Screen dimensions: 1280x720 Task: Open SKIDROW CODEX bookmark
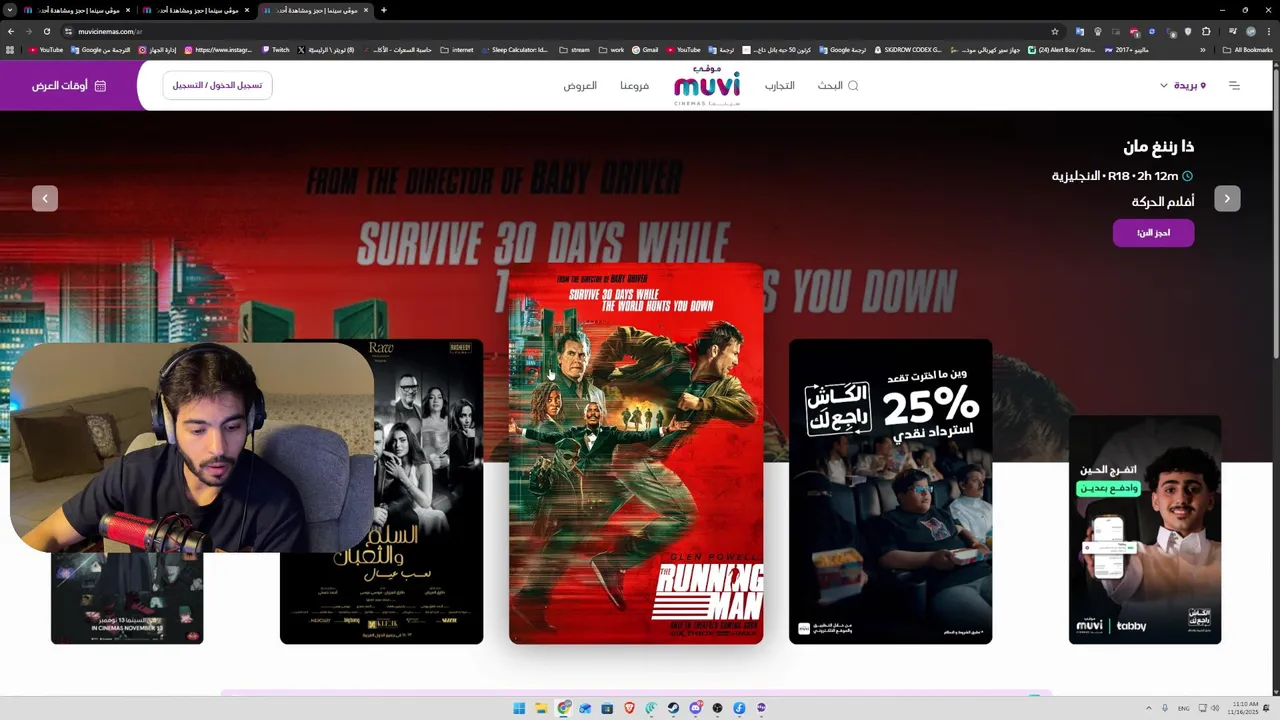[x=908, y=49]
